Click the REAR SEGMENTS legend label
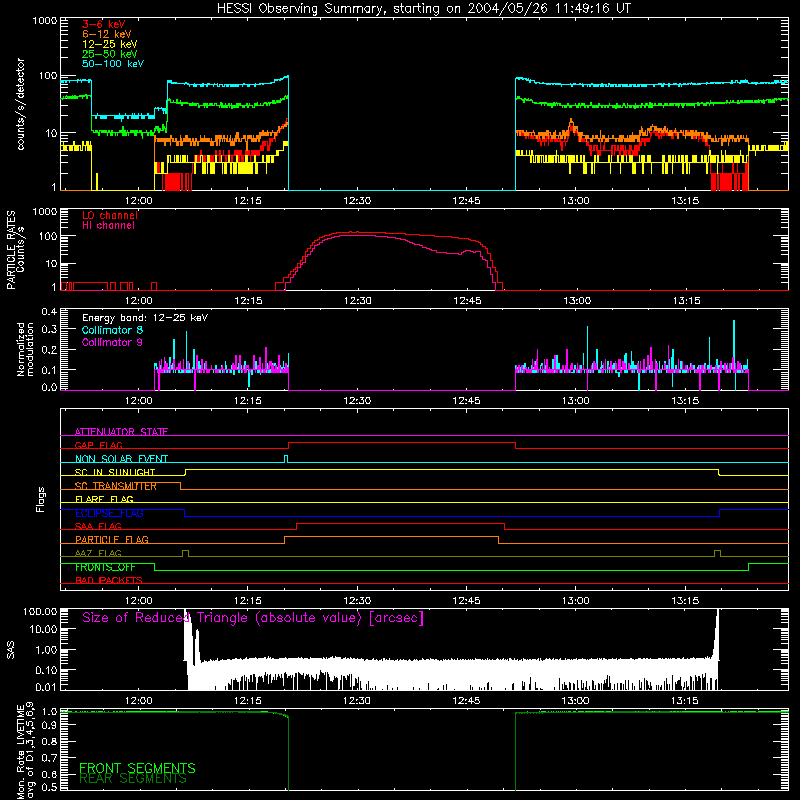This screenshot has height=800, width=800. 133,779
